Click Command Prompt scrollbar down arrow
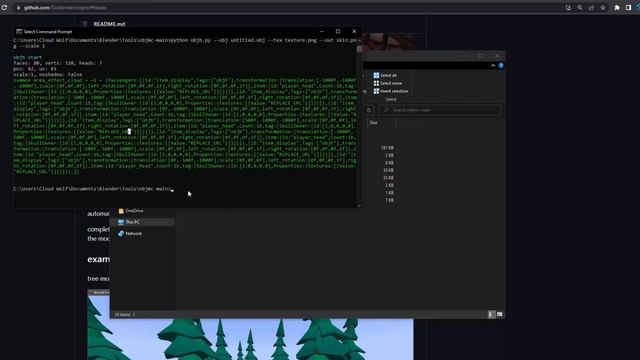 click(x=359, y=205)
